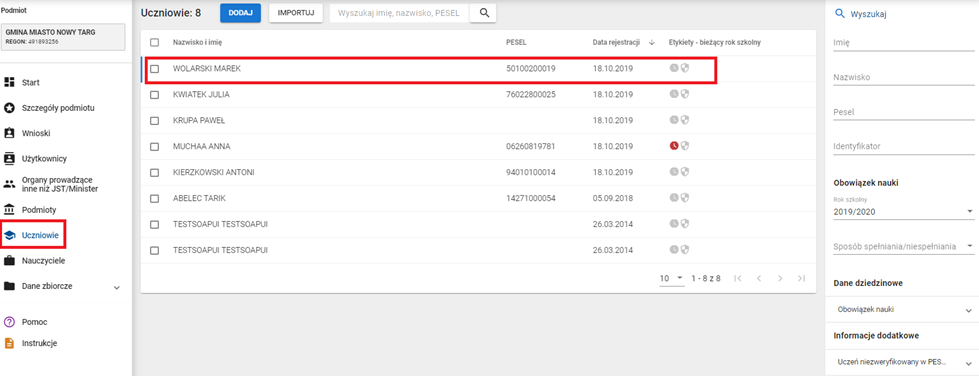Focus the Pesel filter field

tap(903, 112)
